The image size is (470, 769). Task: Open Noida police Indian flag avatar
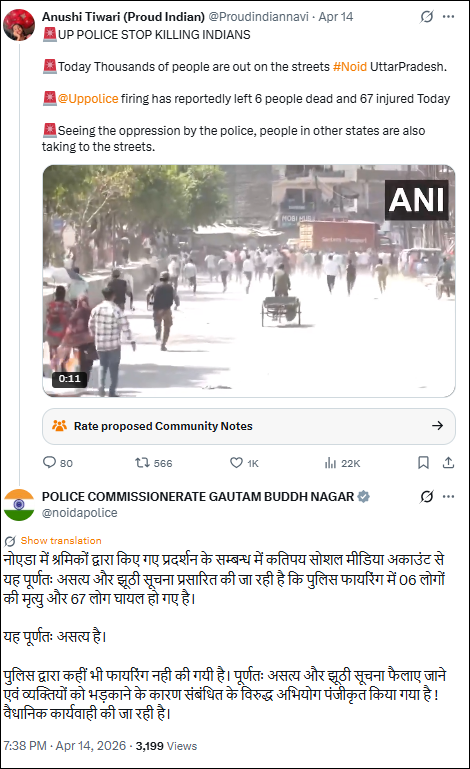(19, 505)
